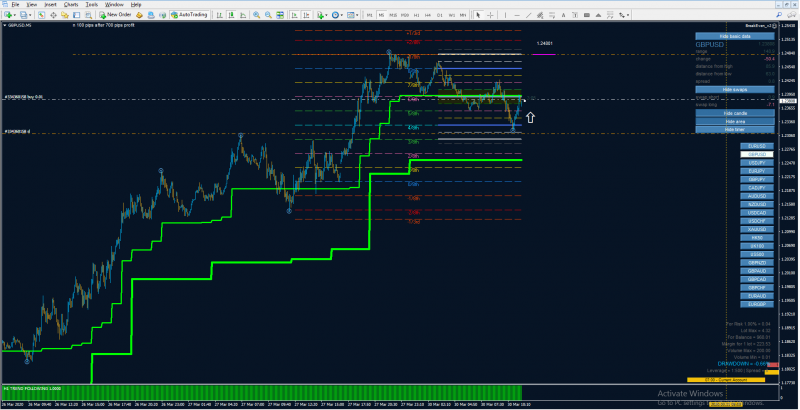Image resolution: width=800 pixels, height=410 pixels.
Task: Toggle the chart shift icon
Action: click(x=306, y=15)
